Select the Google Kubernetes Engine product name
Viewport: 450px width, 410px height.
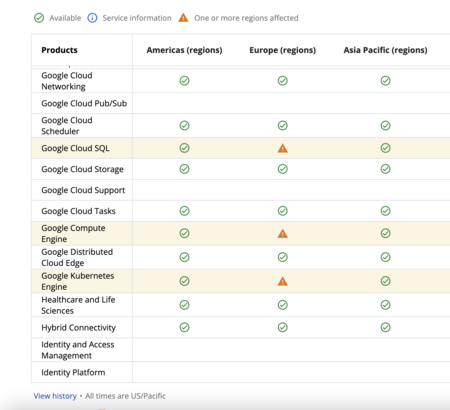click(78, 281)
